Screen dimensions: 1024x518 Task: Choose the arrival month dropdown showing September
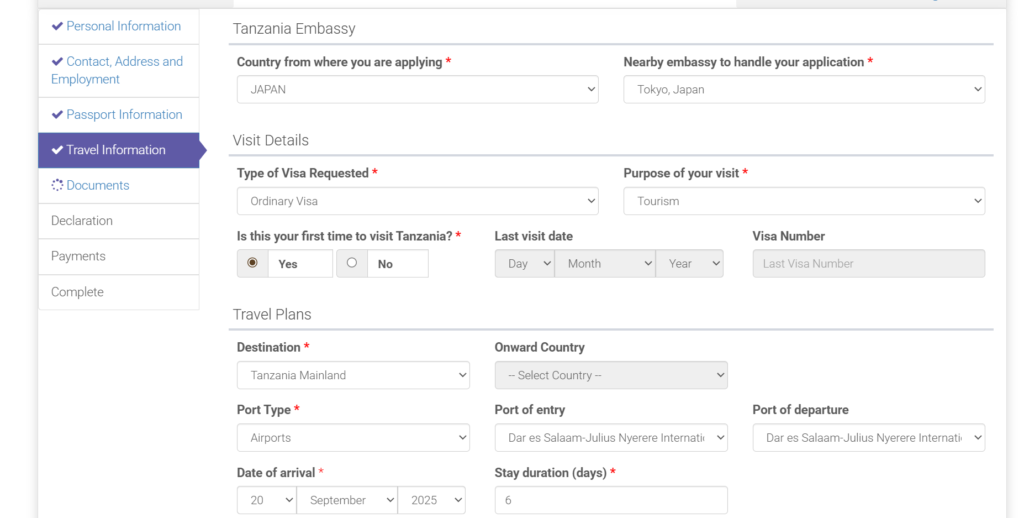coord(348,500)
